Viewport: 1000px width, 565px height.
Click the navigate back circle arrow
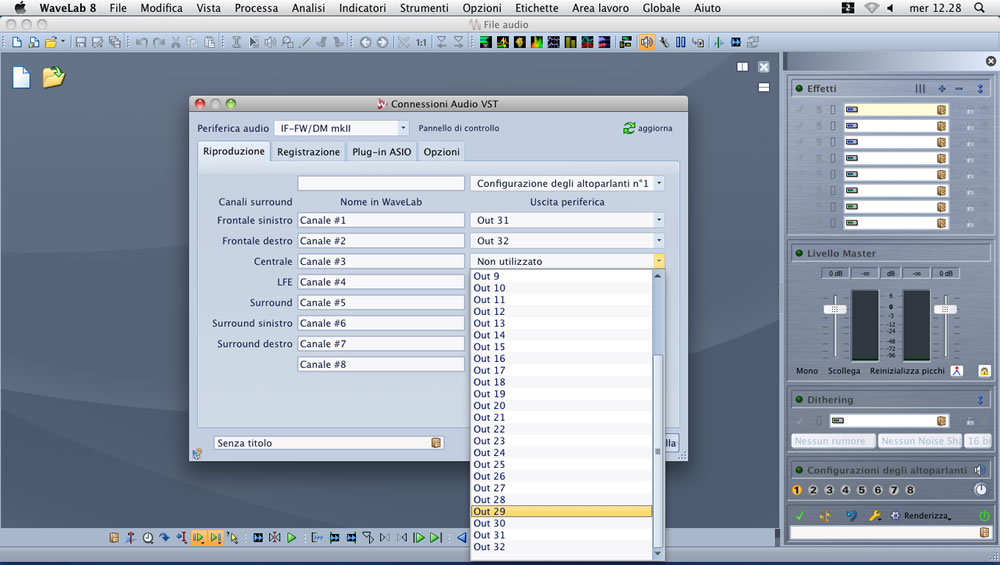[365, 42]
